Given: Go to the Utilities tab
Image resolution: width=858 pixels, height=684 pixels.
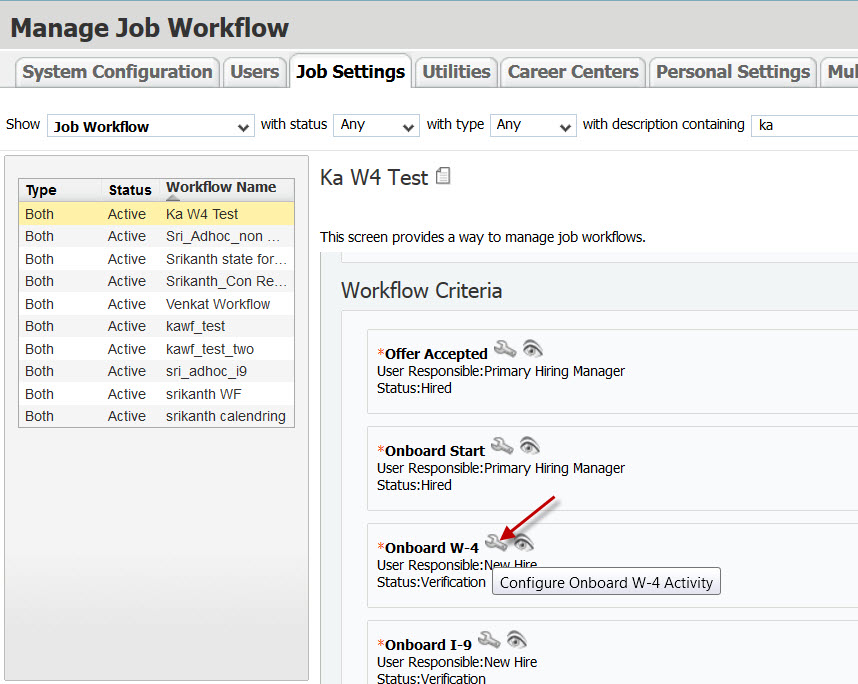Looking at the screenshot, I should [x=456, y=72].
